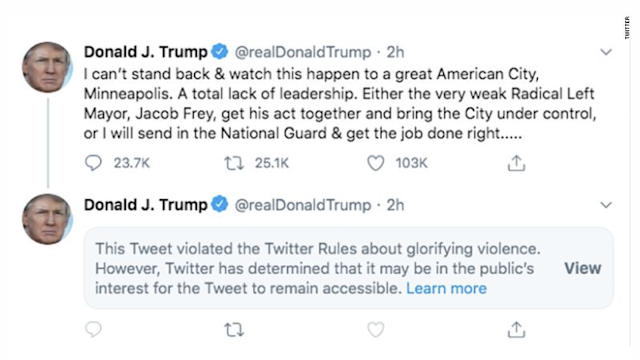
Task: Reply to the hidden flagged tweet
Action: tap(93, 329)
